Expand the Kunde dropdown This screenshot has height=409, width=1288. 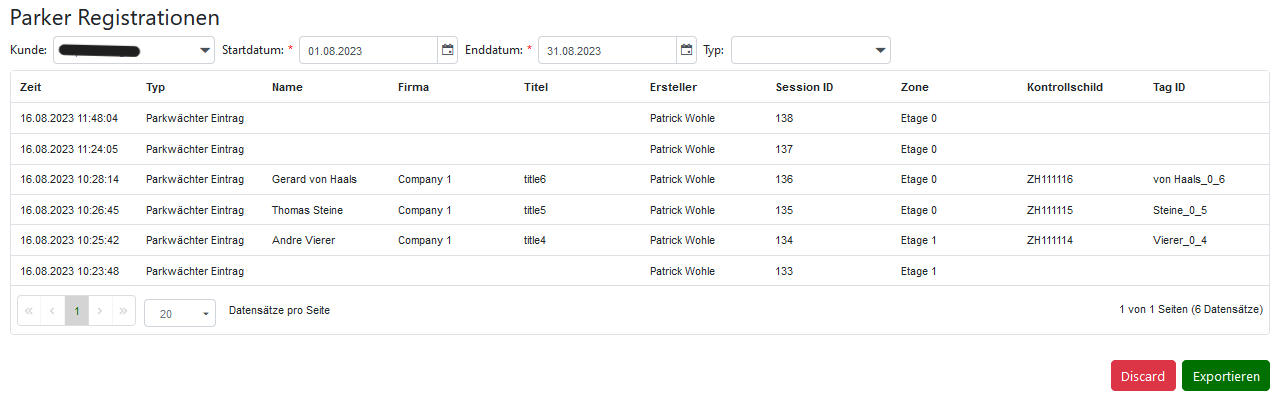134,50
